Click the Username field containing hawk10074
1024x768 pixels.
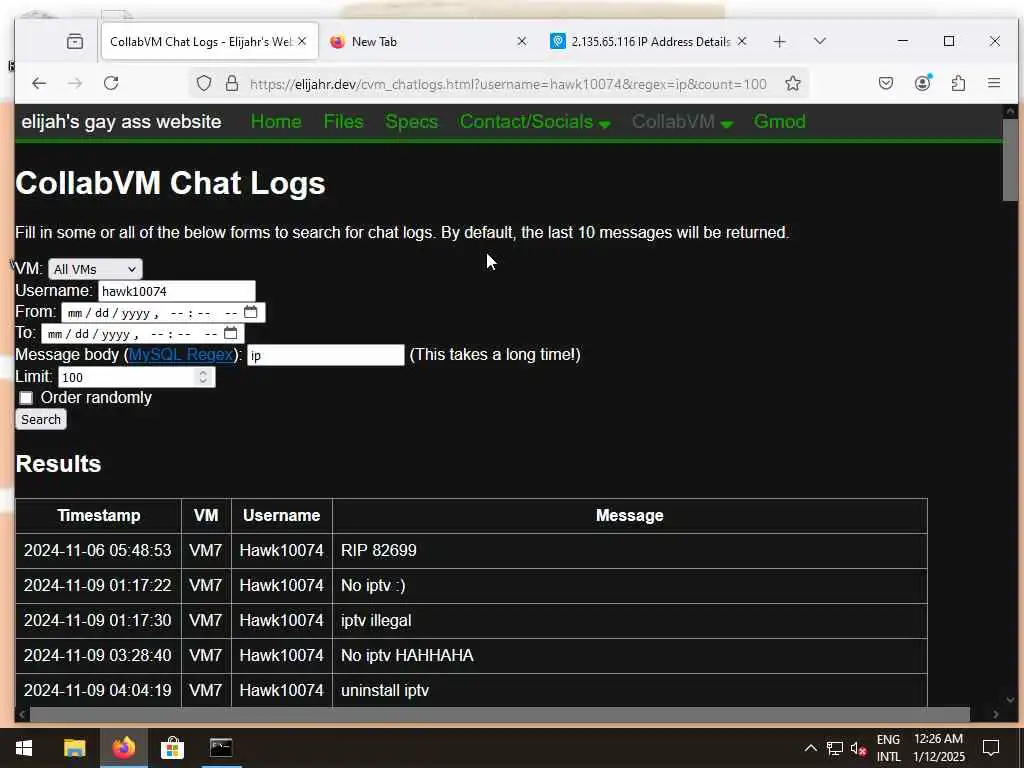click(x=177, y=291)
